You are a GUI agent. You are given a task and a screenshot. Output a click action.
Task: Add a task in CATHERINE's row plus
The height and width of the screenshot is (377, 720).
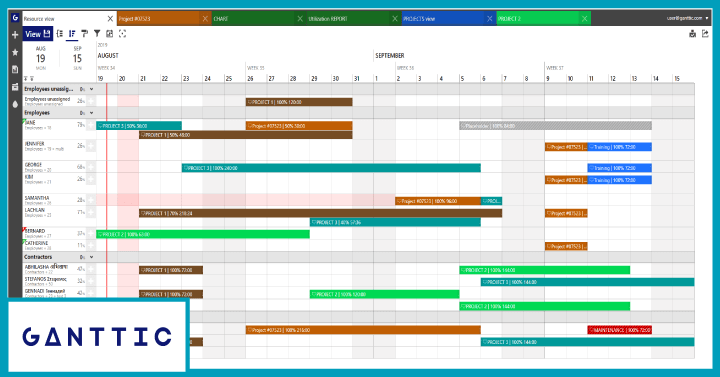91,245
